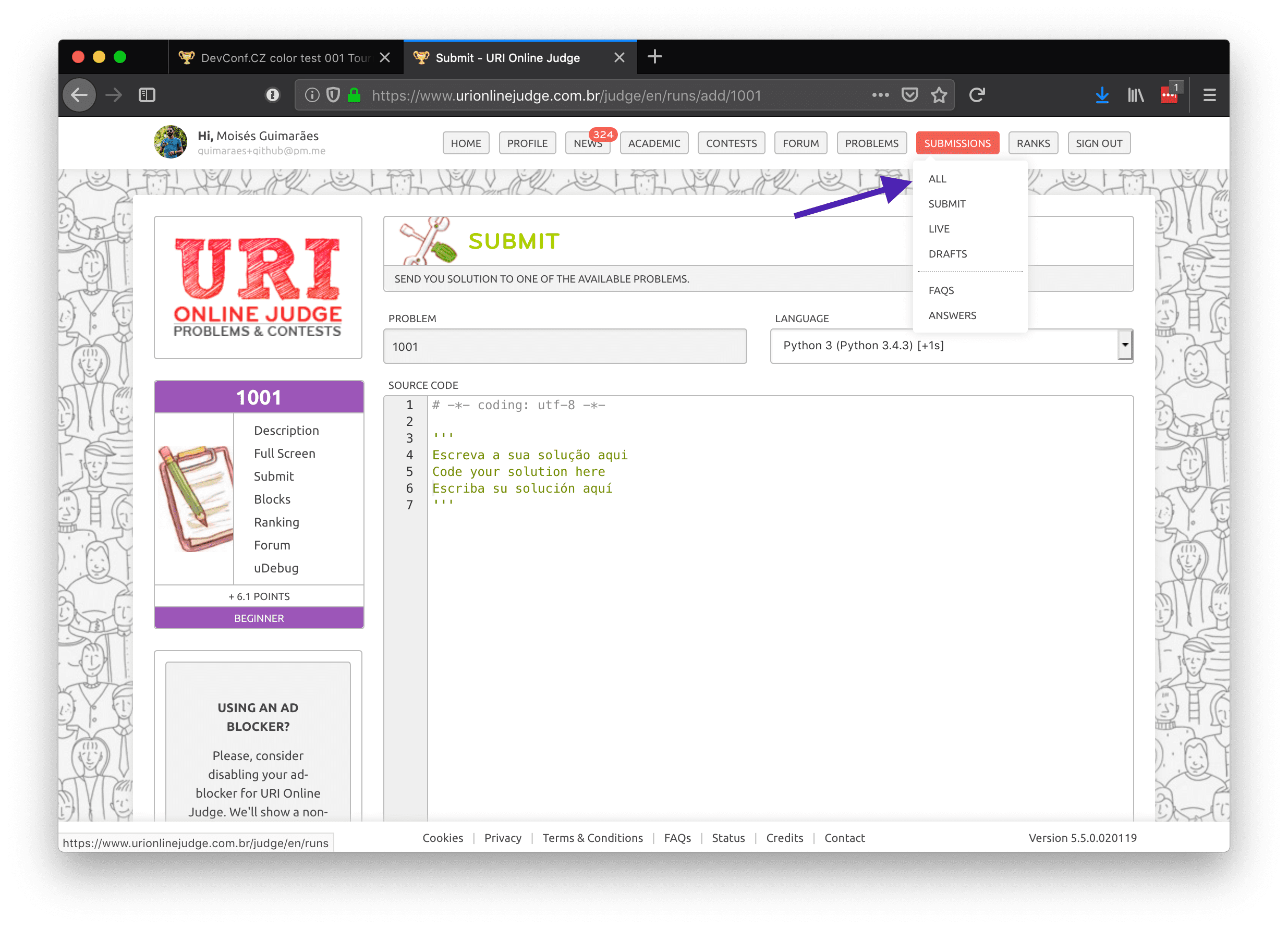
Task: Open Credits footer link
Action: pos(784,838)
